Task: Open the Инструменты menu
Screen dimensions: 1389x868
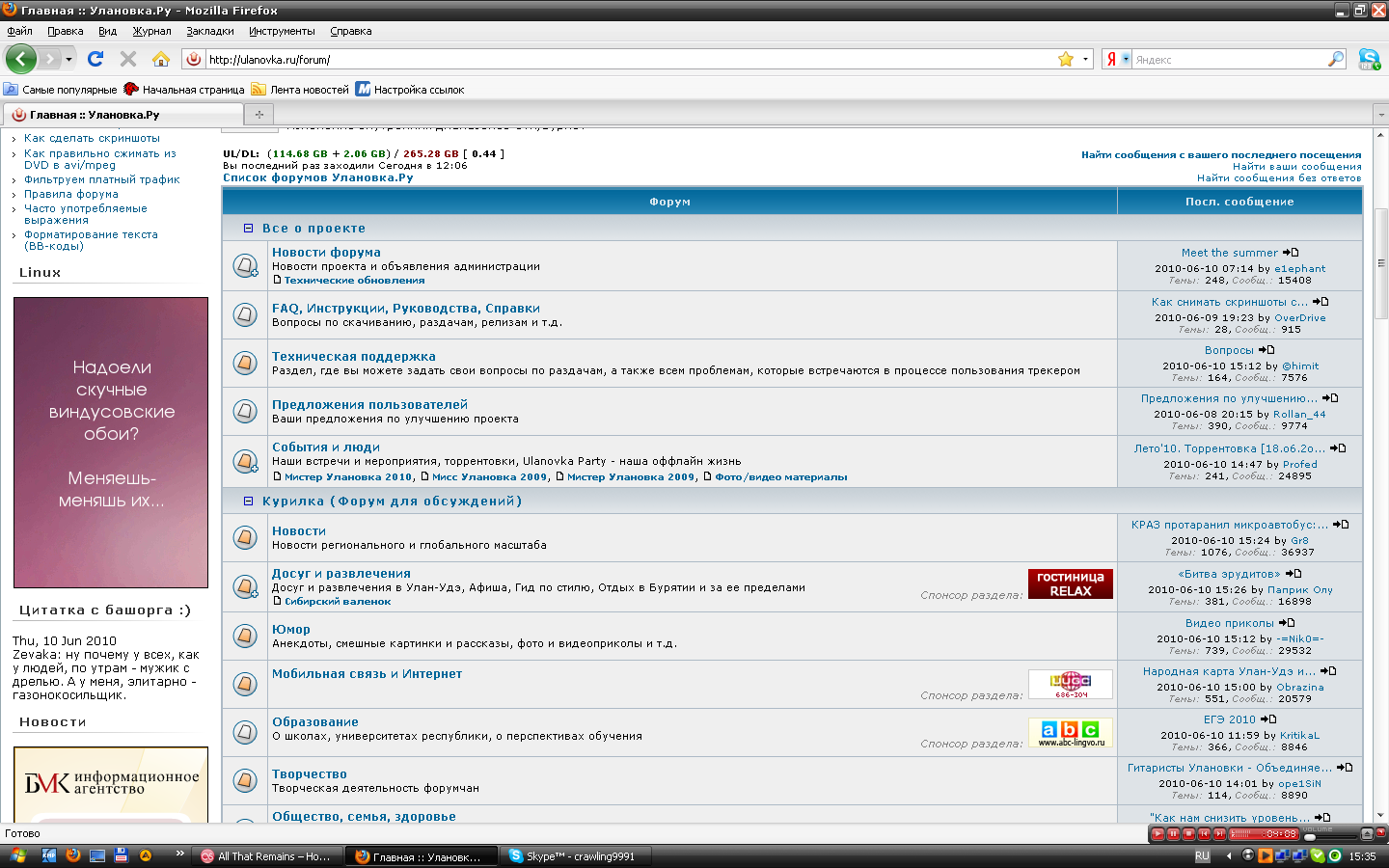Action: click(x=282, y=31)
